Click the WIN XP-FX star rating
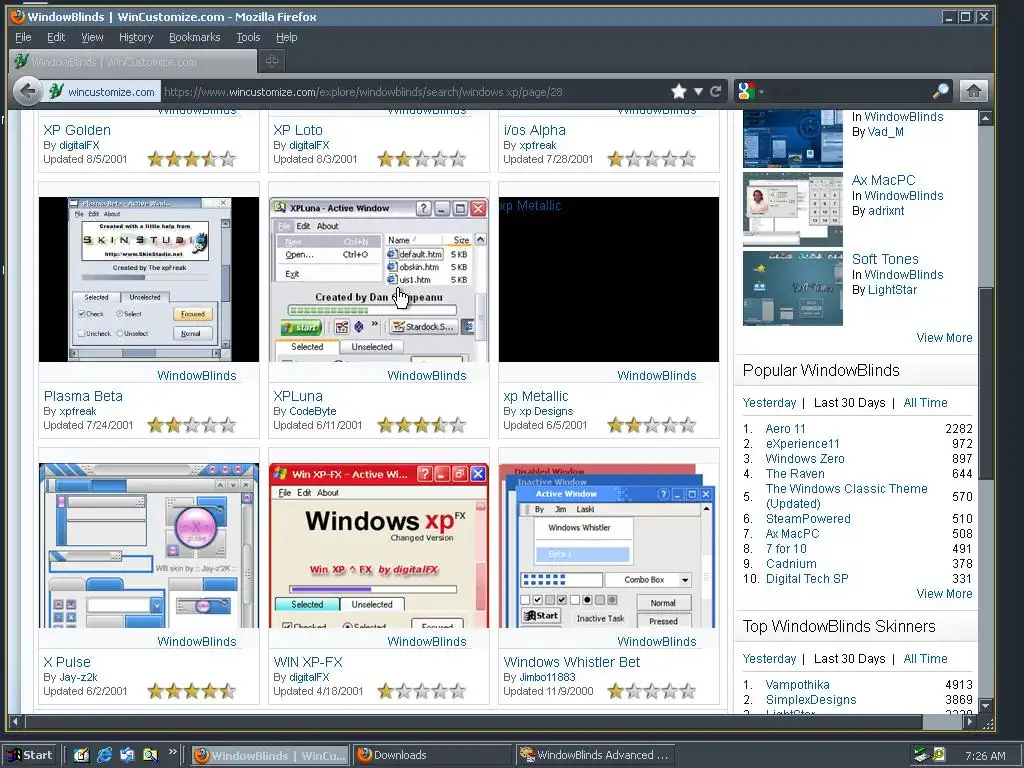This screenshot has height=768, width=1024. click(x=422, y=692)
